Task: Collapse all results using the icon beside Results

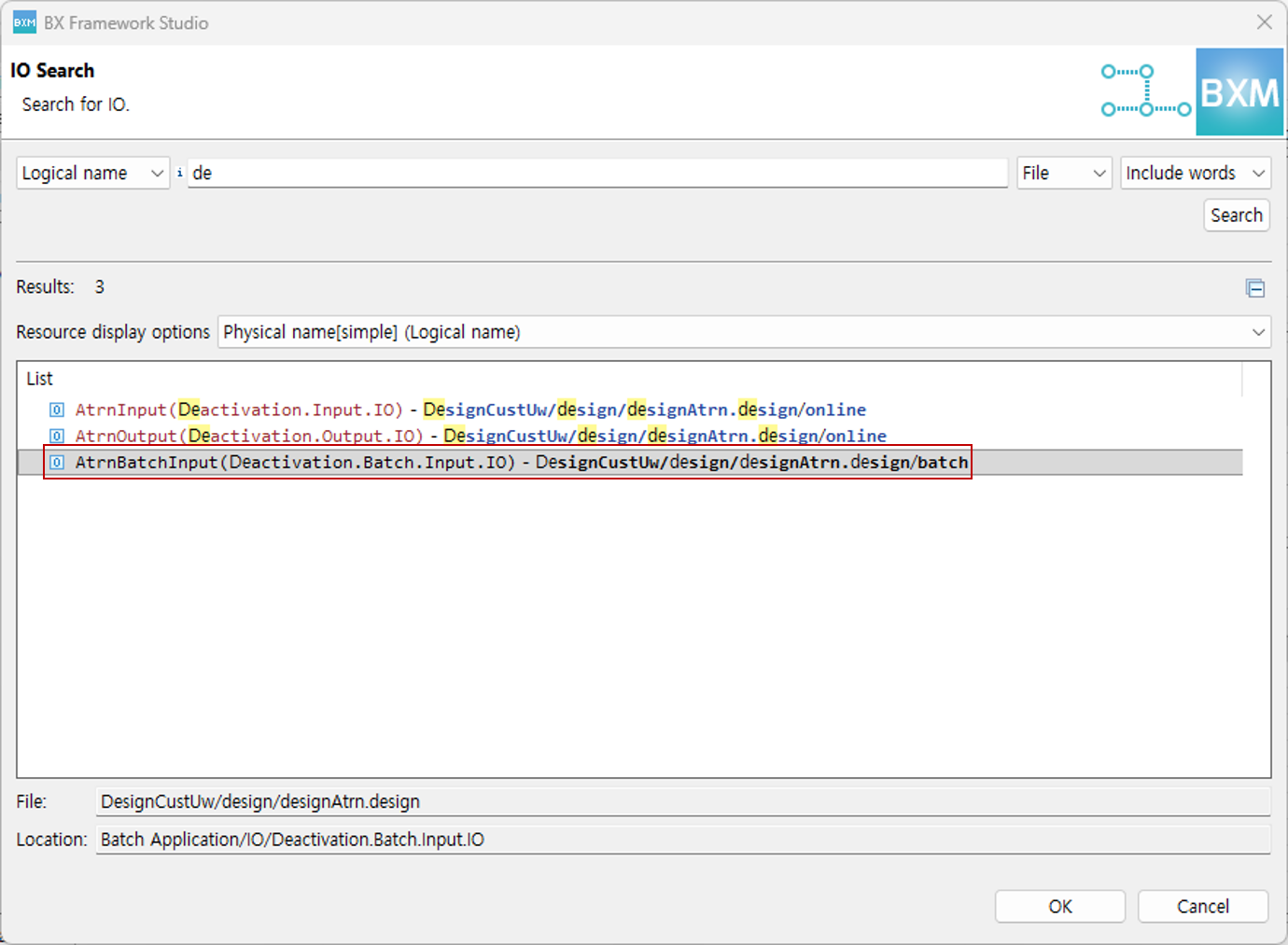Action: click(1255, 288)
